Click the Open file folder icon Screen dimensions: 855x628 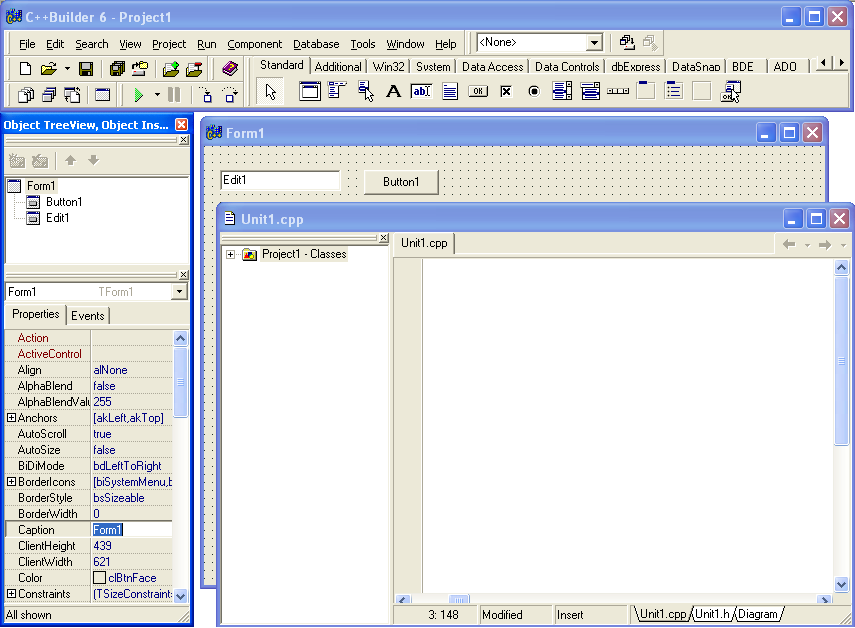click(x=49, y=69)
